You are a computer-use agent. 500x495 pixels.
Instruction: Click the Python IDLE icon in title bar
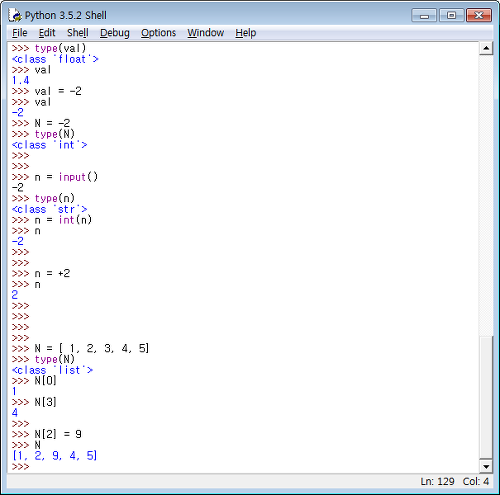[x=15, y=15]
